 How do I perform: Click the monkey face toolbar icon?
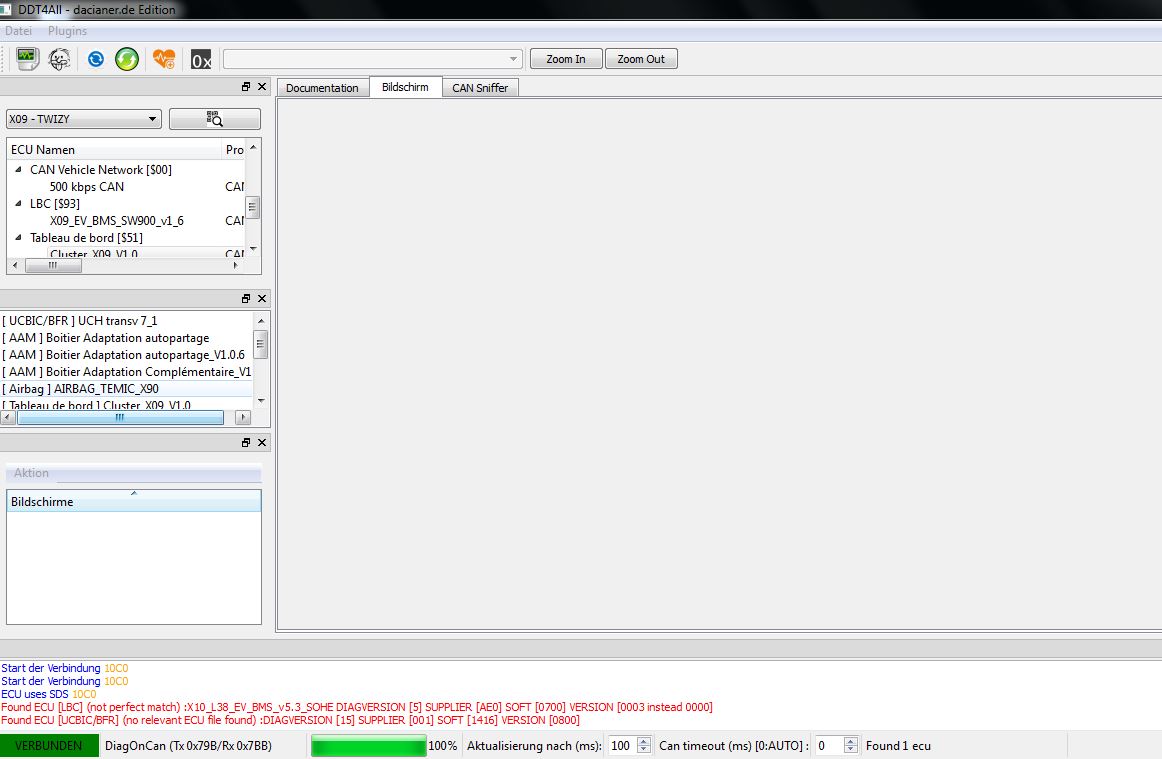click(x=60, y=59)
